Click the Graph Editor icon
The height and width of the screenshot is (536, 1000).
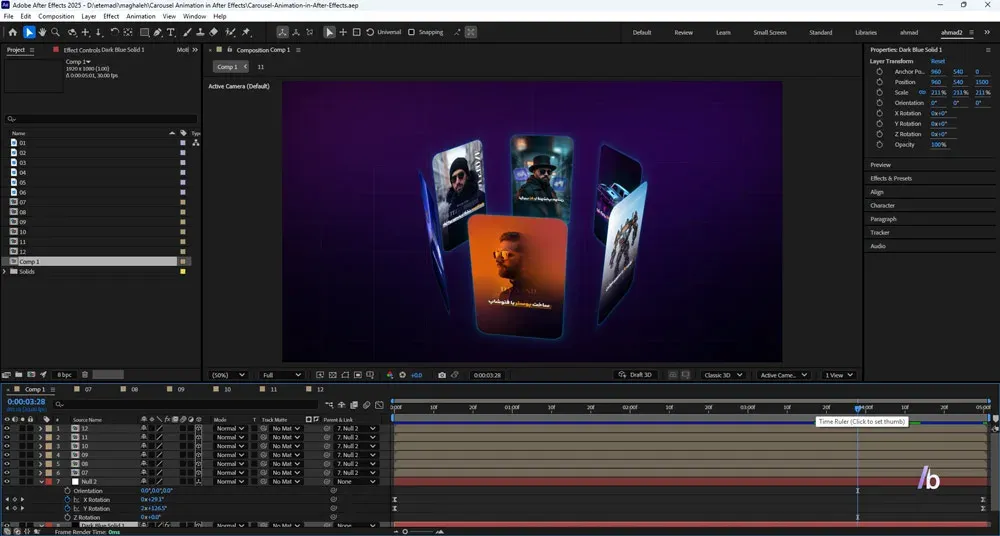pyautogui.click(x=379, y=405)
